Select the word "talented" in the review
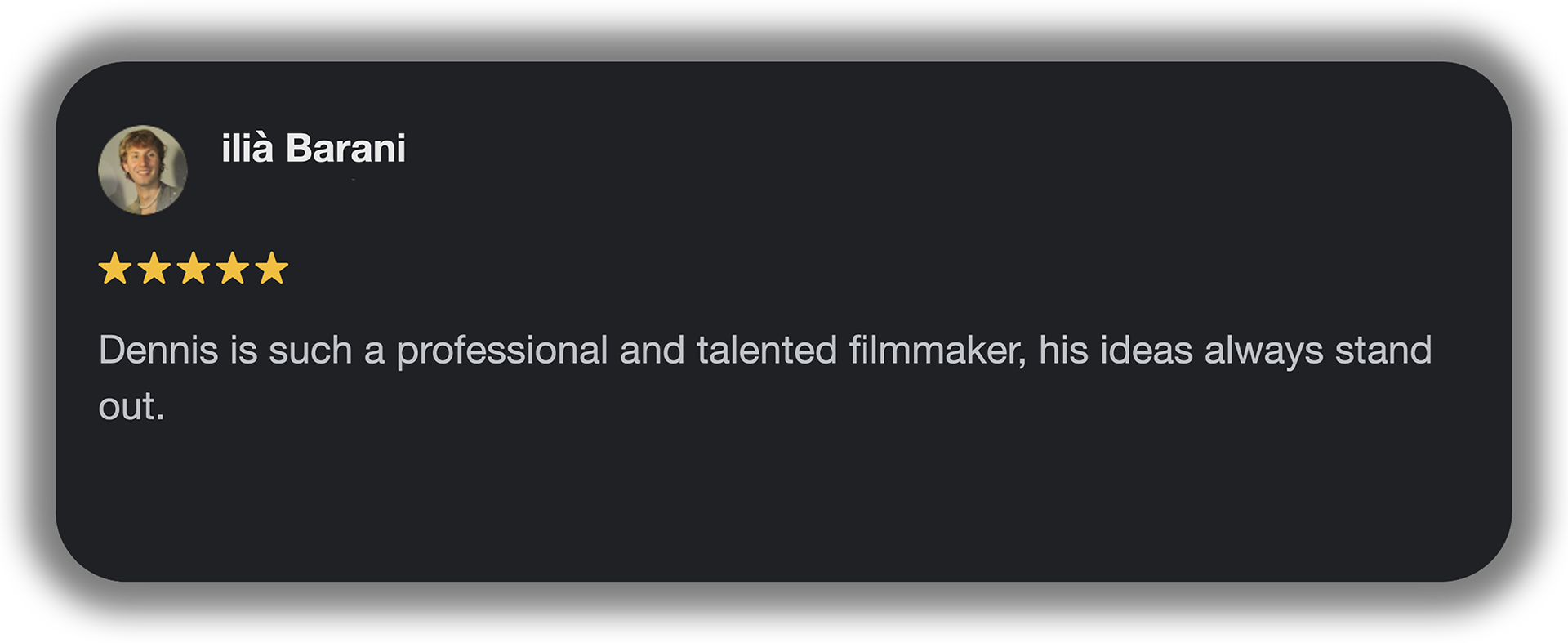Image resolution: width=1568 pixels, height=643 pixels. 767,351
